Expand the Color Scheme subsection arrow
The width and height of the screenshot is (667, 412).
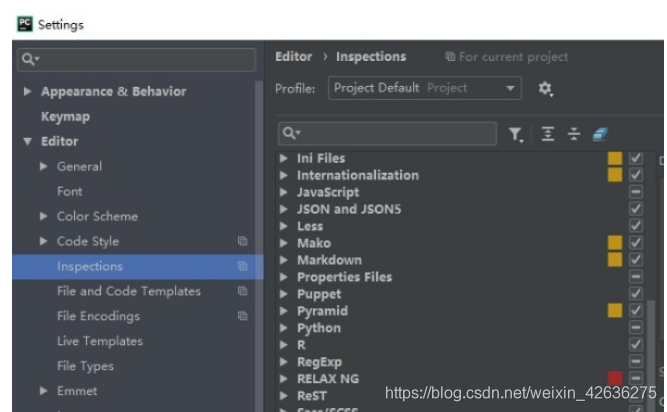tap(43, 216)
